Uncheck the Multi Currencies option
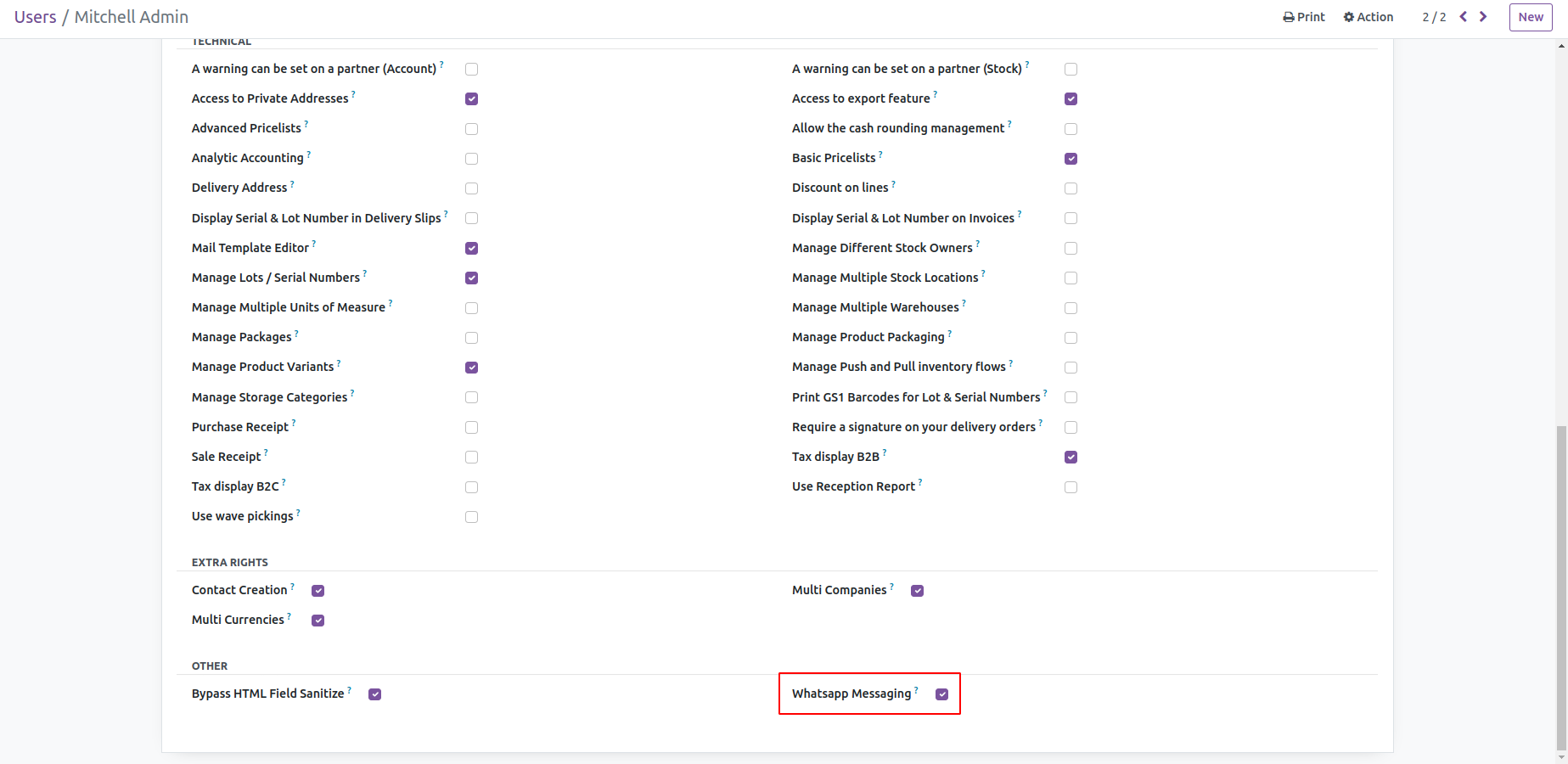The width and height of the screenshot is (1568, 764). pyautogui.click(x=318, y=621)
